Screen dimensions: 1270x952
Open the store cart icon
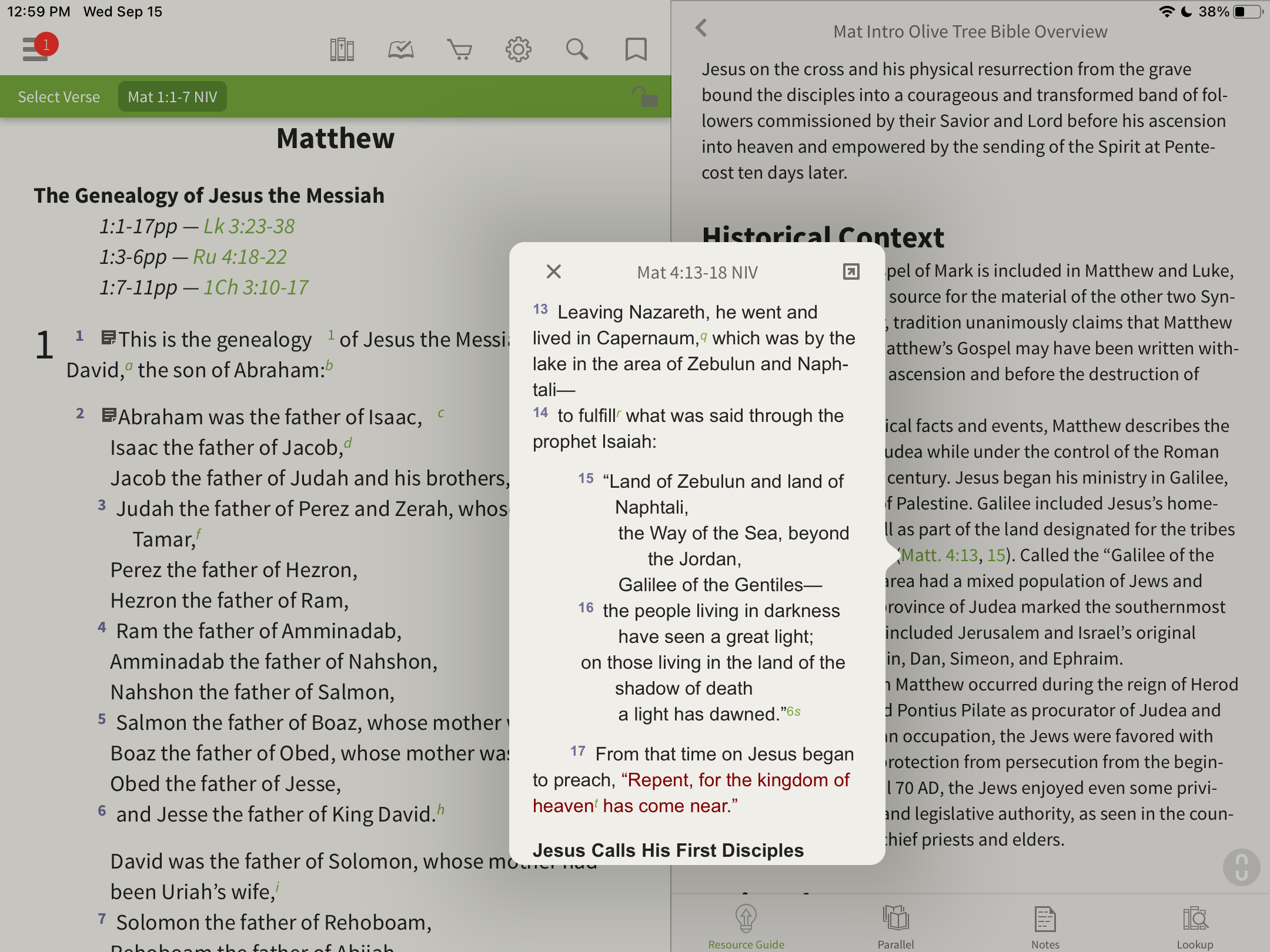coord(459,50)
